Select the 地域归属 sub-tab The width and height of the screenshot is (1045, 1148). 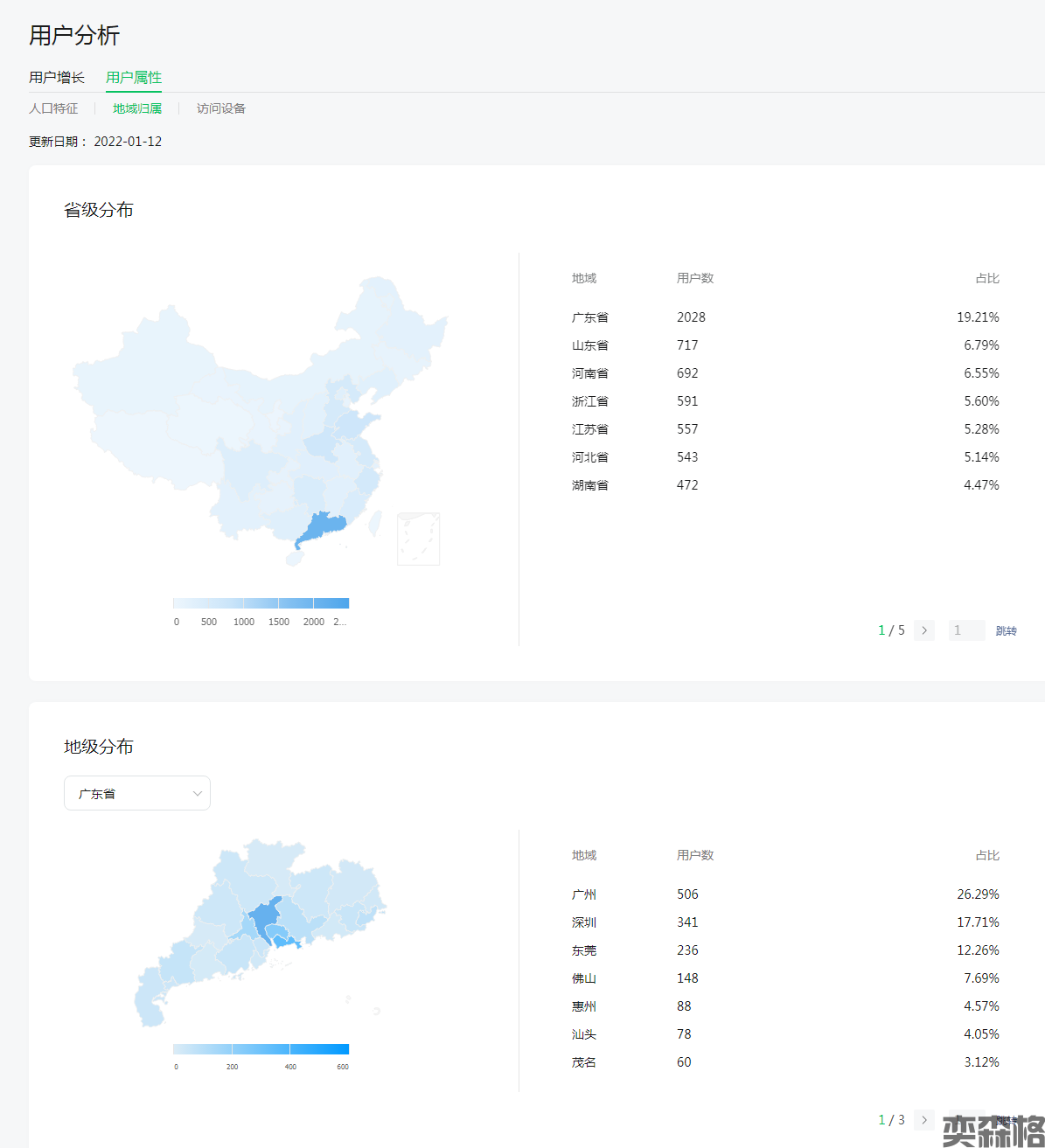137,108
